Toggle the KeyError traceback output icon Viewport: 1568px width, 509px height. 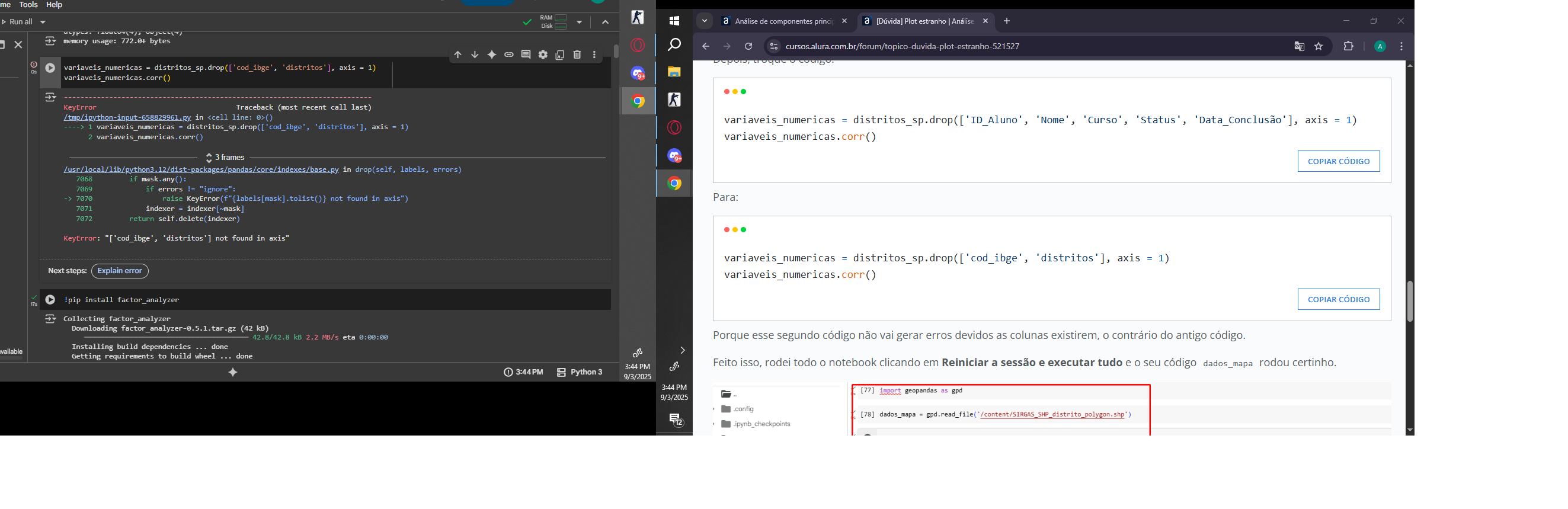pyautogui.click(x=50, y=97)
